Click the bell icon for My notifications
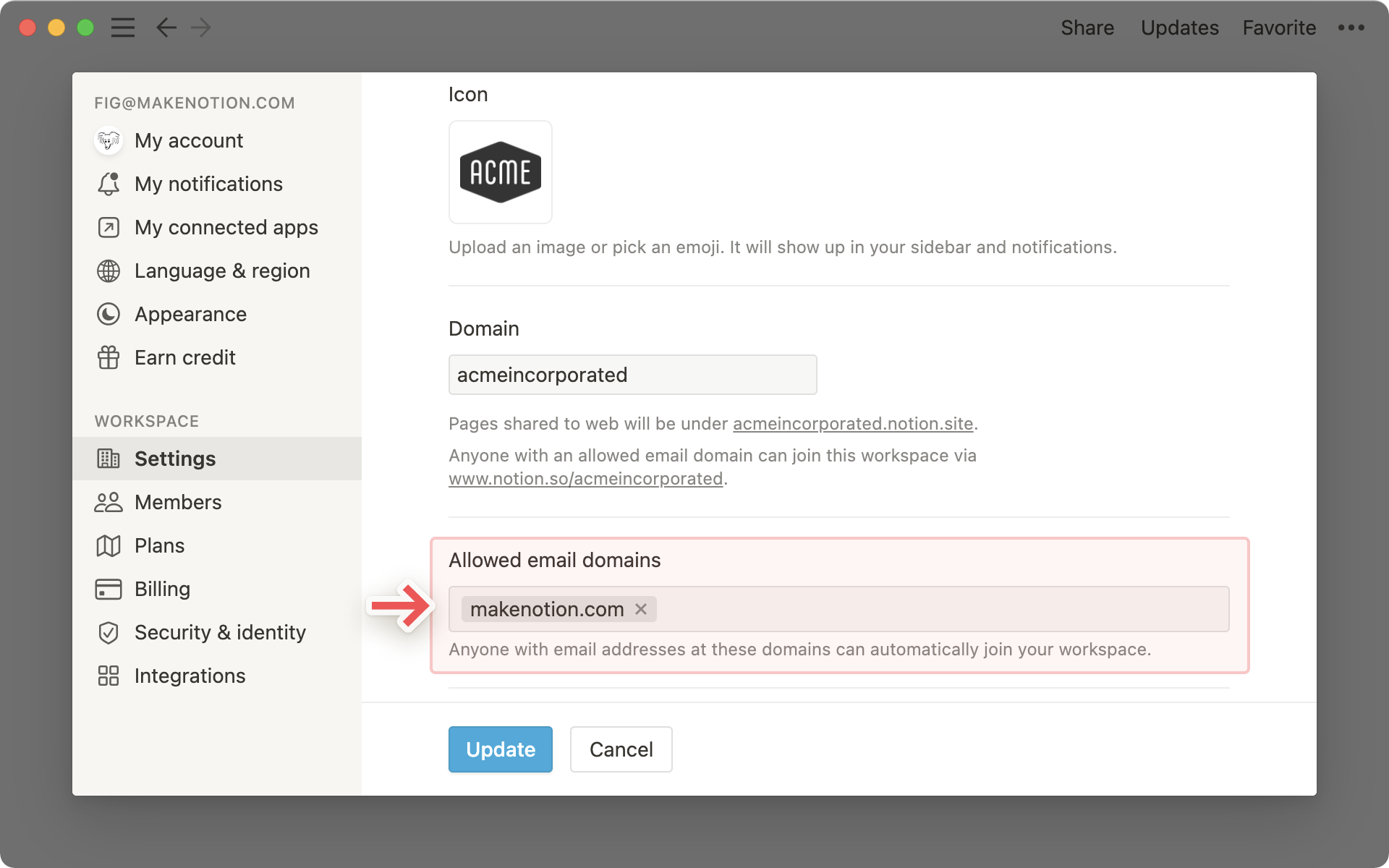This screenshot has height=868, width=1389. pos(109,184)
